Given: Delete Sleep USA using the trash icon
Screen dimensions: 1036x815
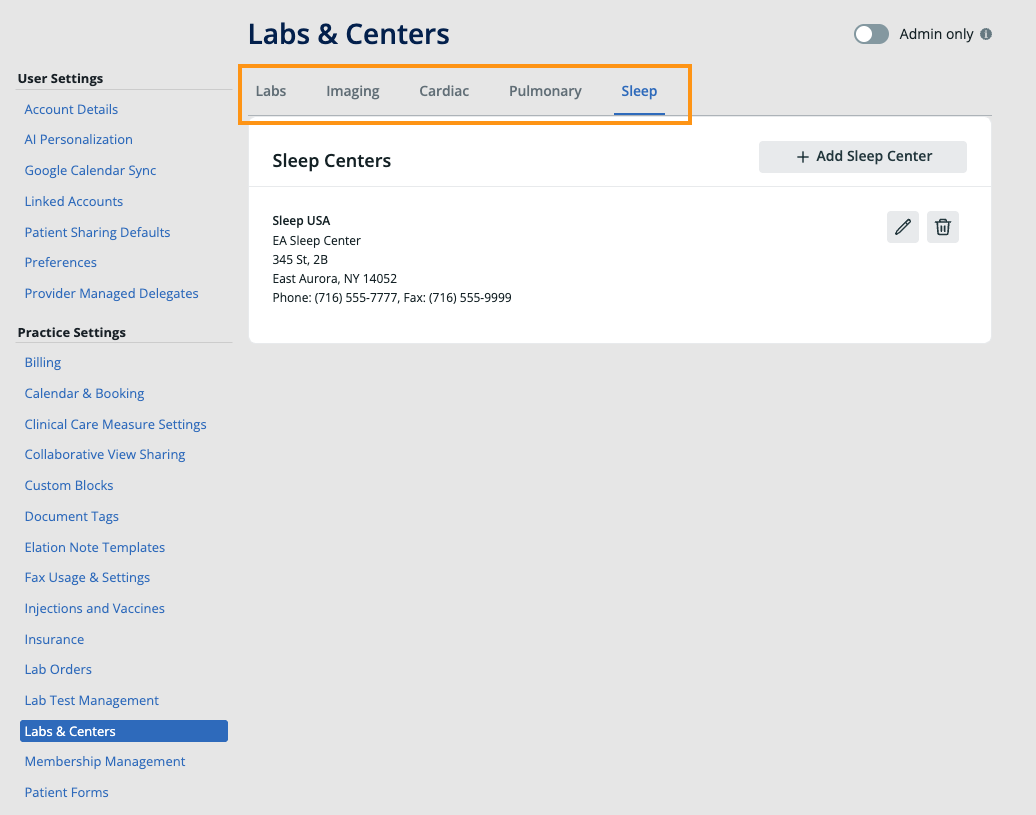Looking at the screenshot, I should (x=943, y=227).
